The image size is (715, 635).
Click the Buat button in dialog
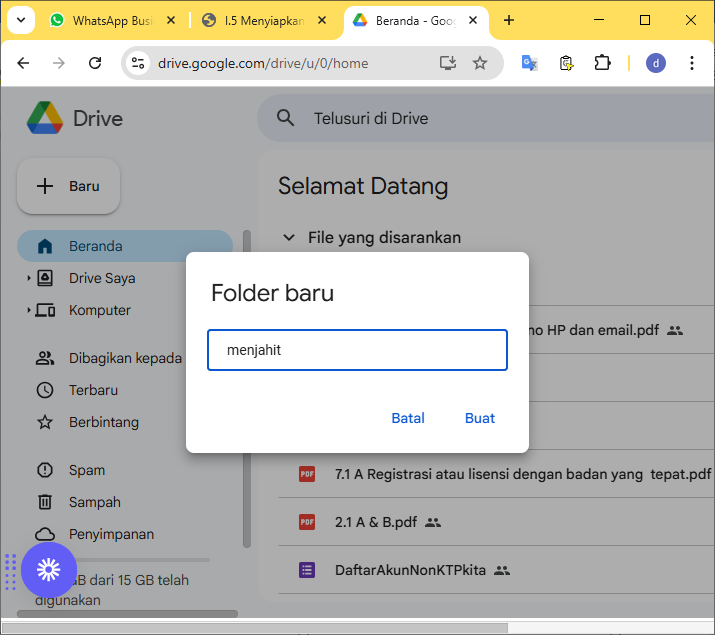tap(480, 418)
